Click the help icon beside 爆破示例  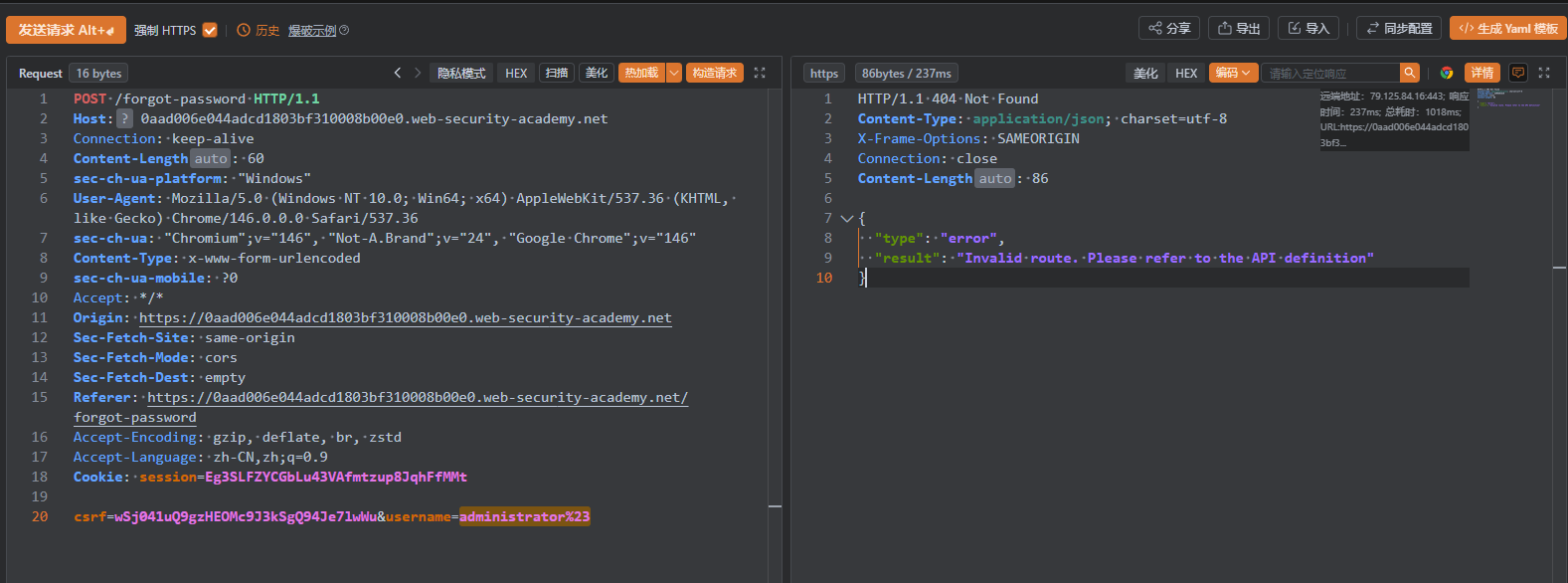(x=344, y=30)
